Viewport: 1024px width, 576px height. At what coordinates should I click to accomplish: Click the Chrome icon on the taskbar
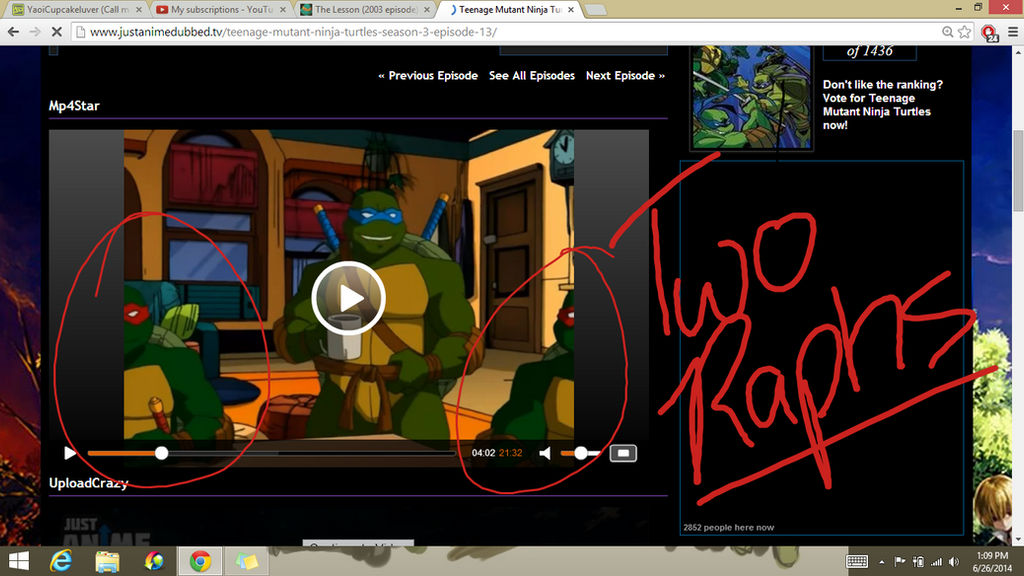[x=200, y=561]
